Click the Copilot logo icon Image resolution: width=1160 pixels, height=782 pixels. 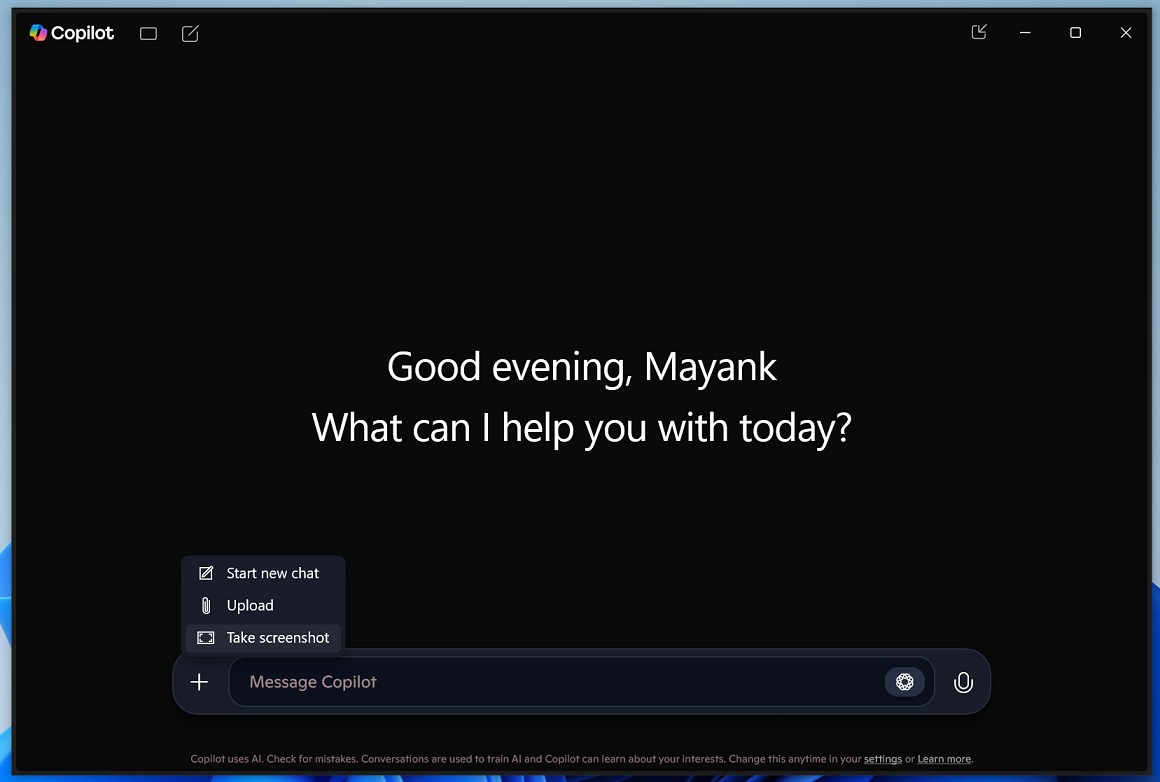point(38,33)
